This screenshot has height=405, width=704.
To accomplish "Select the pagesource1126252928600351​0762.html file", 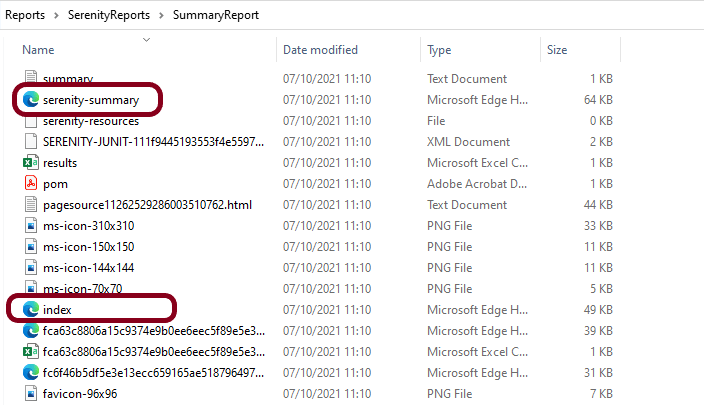I will (x=147, y=205).
